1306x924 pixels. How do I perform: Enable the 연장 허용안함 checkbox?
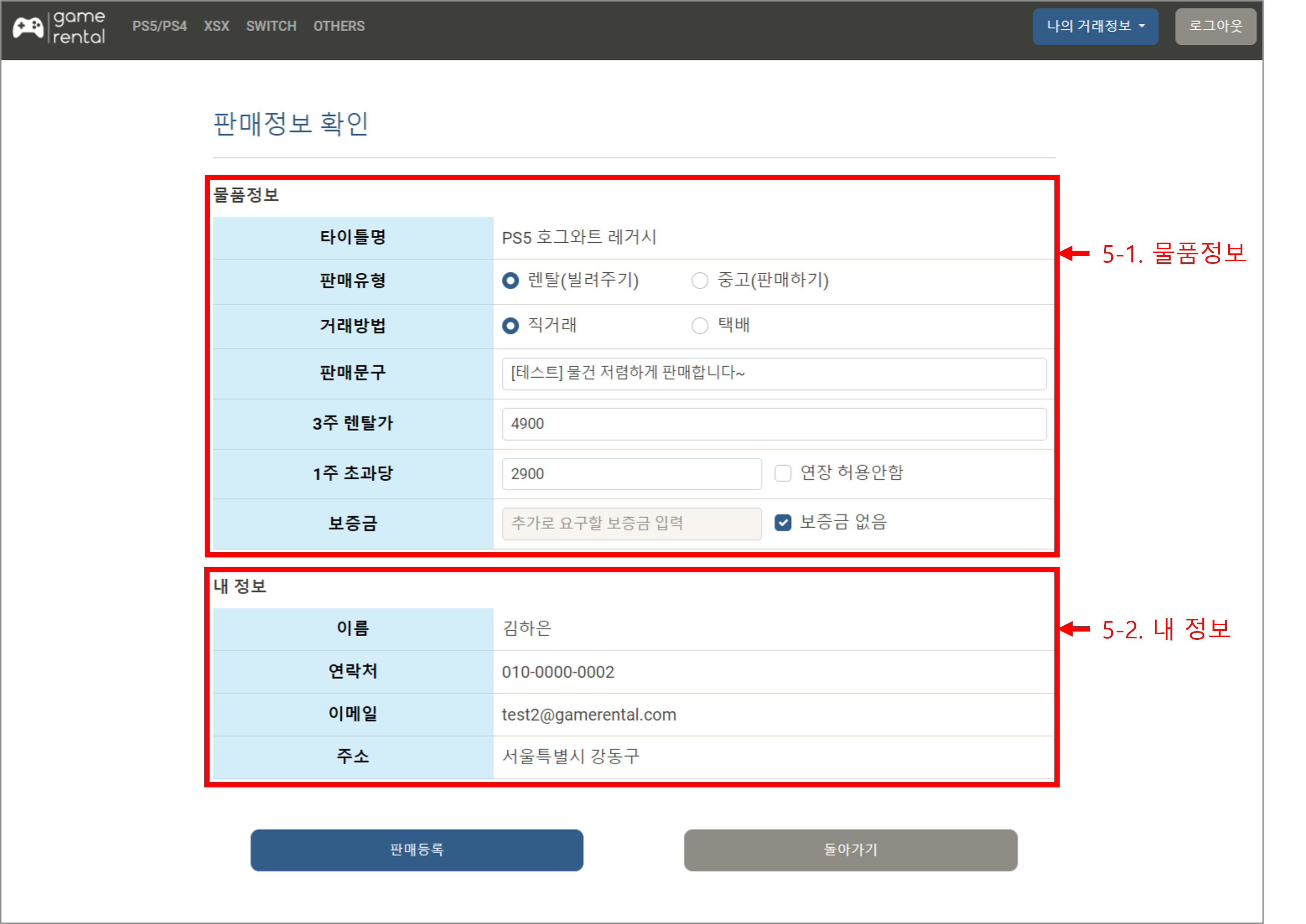(x=782, y=473)
